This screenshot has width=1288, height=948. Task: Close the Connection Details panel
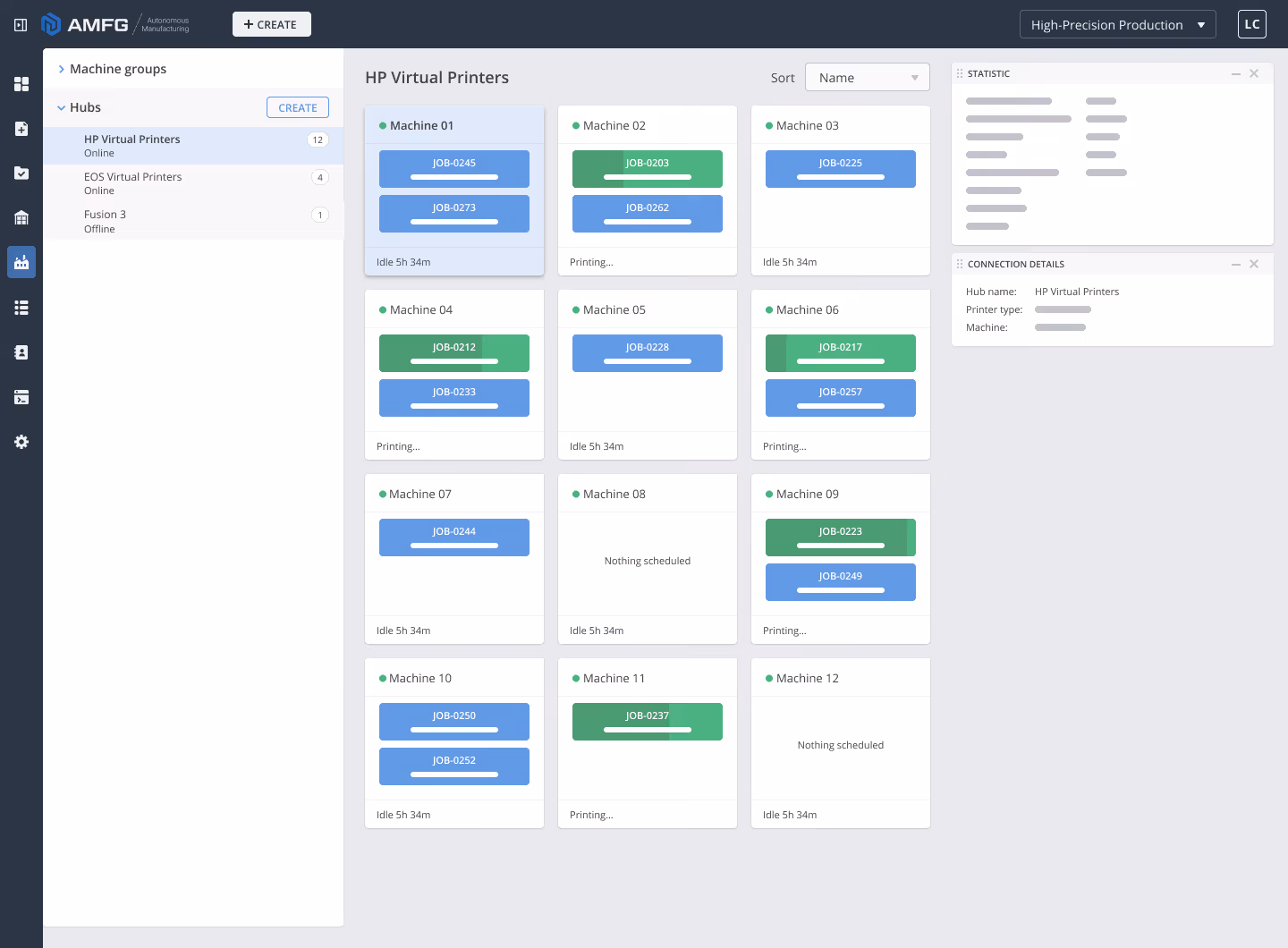(x=1254, y=265)
